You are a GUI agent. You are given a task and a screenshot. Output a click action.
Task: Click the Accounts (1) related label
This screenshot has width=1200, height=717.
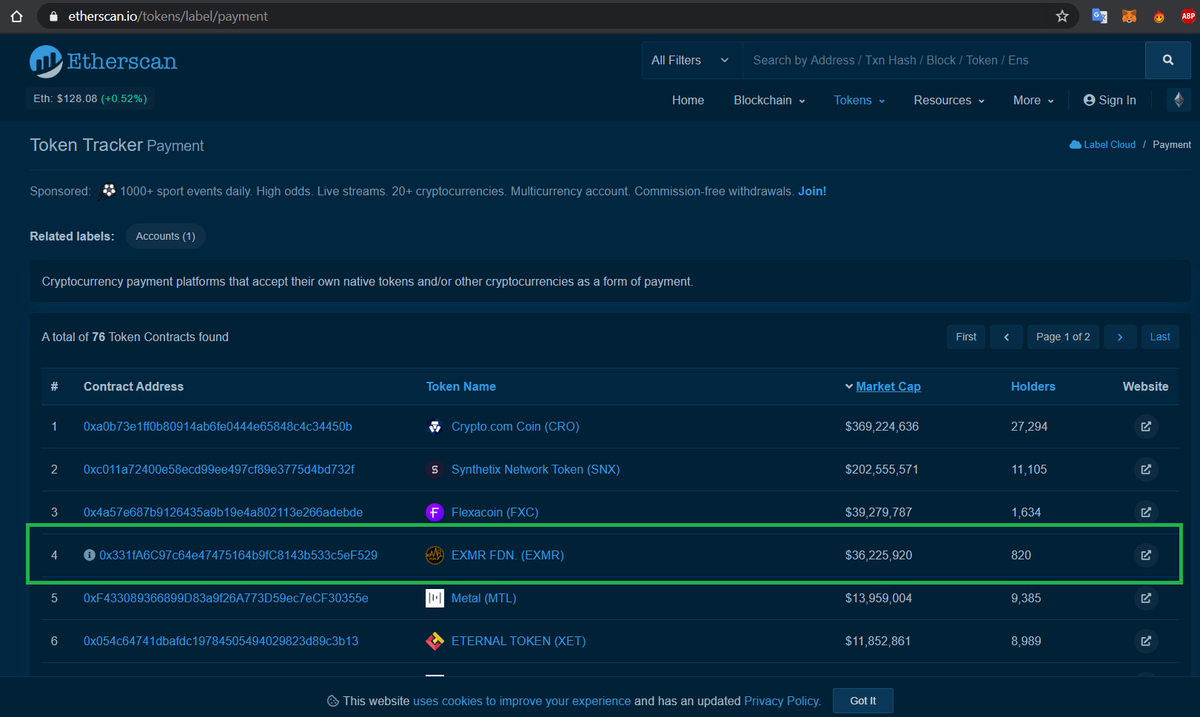(x=165, y=236)
